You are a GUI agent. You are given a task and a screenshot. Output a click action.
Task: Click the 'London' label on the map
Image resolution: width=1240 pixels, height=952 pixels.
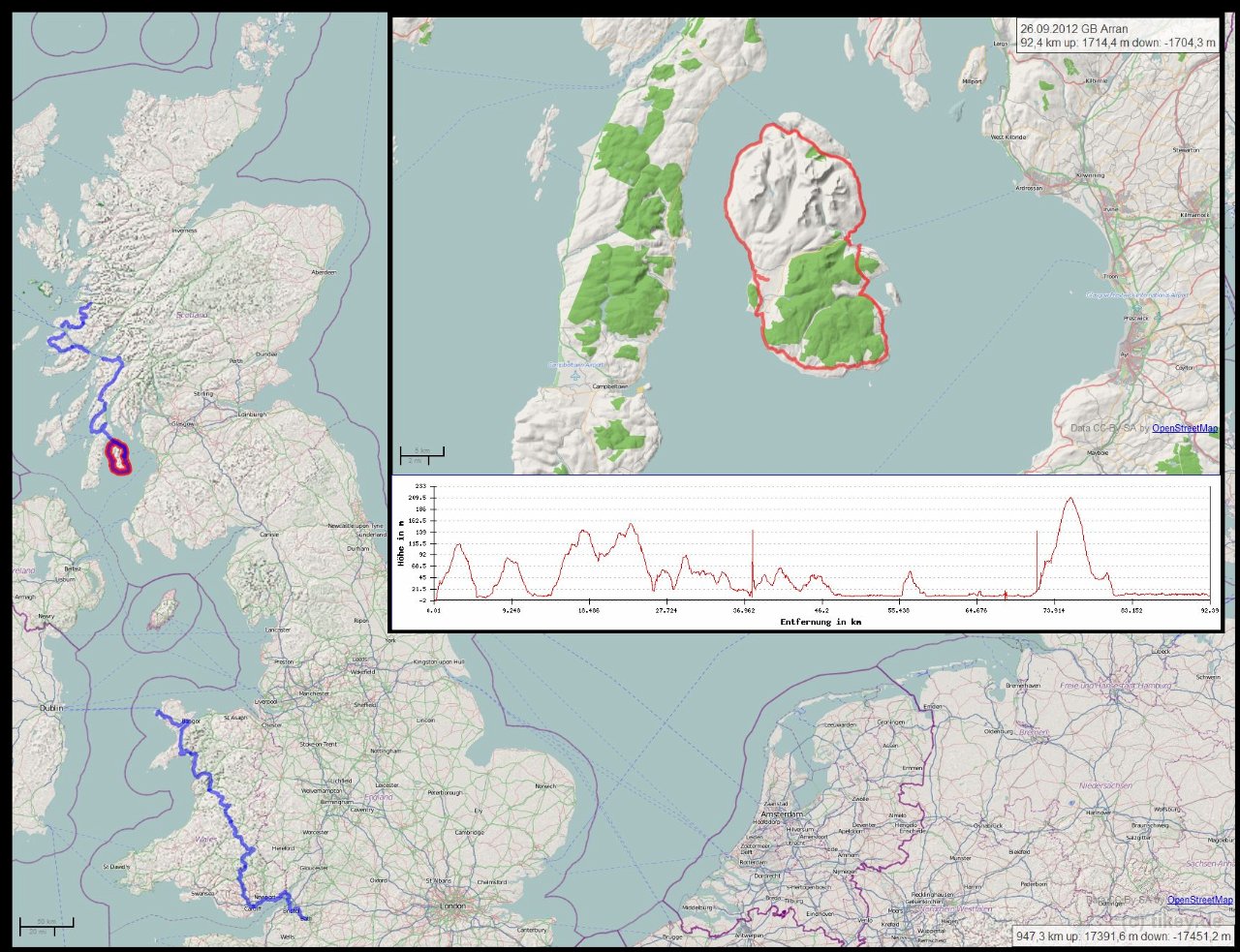coord(452,906)
